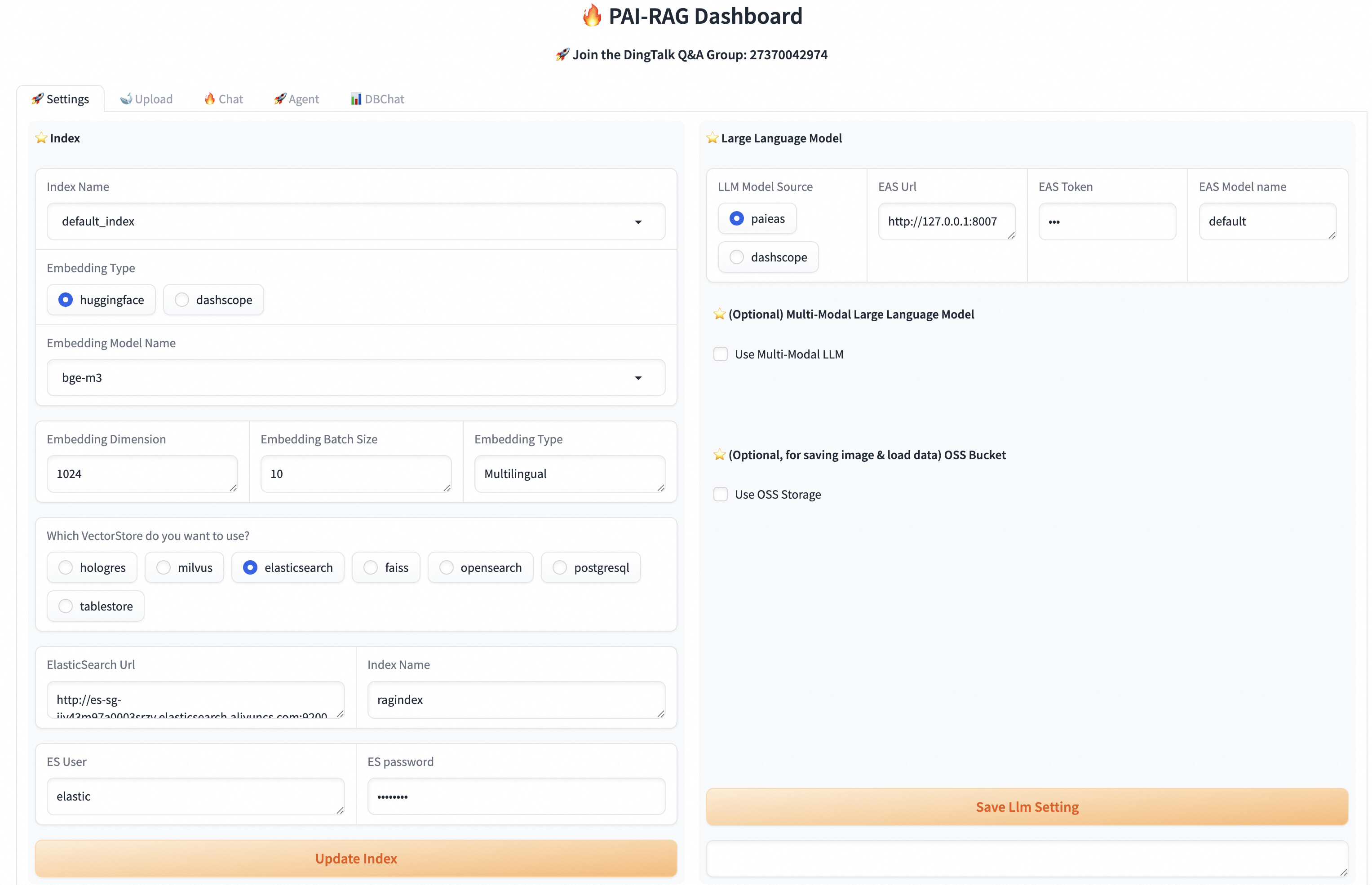The width and height of the screenshot is (1372, 885).
Task: Choose dashscope as LLM Model Source
Action: (x=737, y=257)
